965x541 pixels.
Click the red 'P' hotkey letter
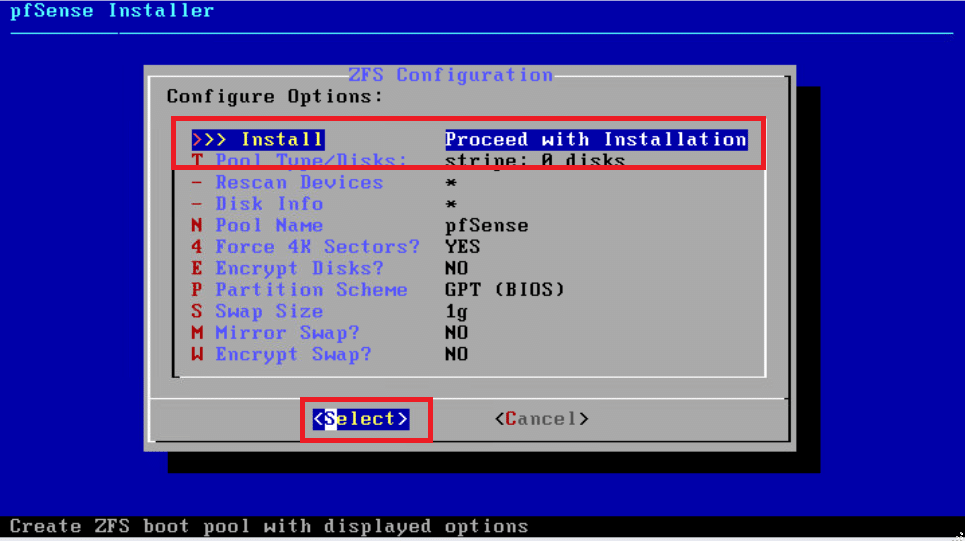196,290
